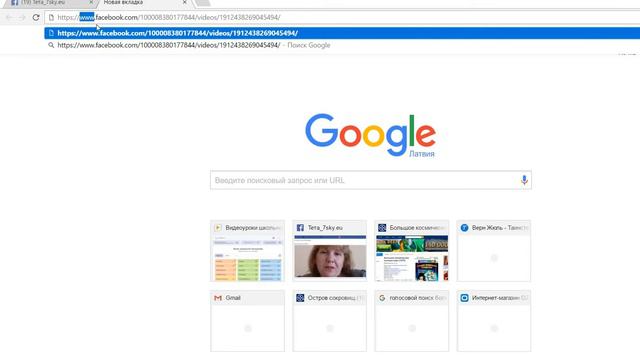Click the new tab button

pyautogui.click(x=202, y=2)
